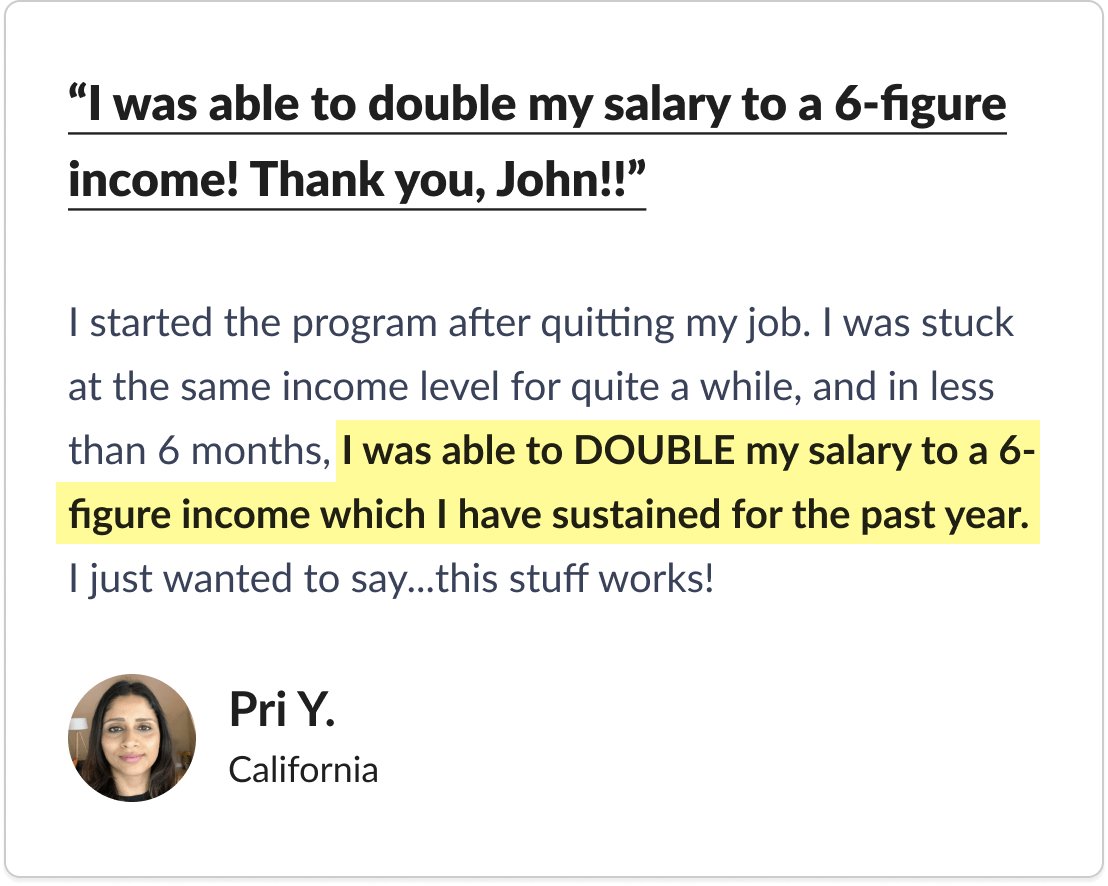Click "and in less" in the body text
The width and height of the screenshot is (1108, 886).
903,387
